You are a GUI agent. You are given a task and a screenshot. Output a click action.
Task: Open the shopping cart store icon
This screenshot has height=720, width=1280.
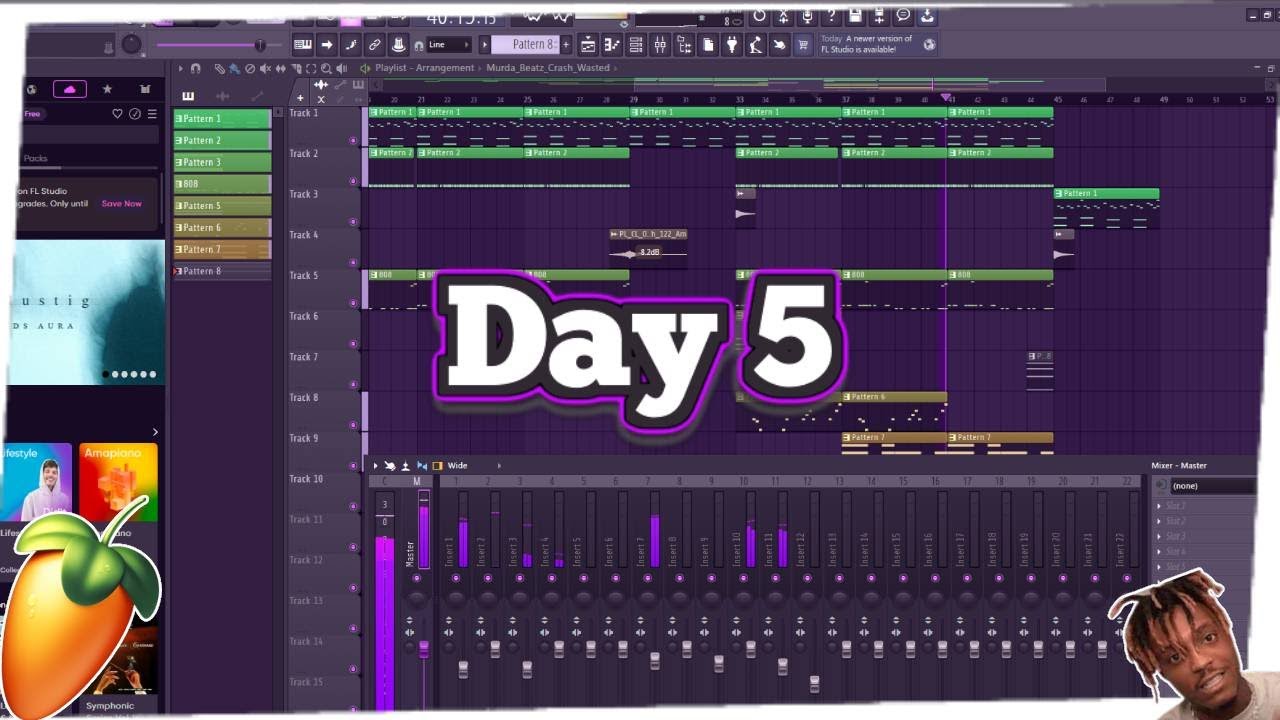tap(803, 45)
